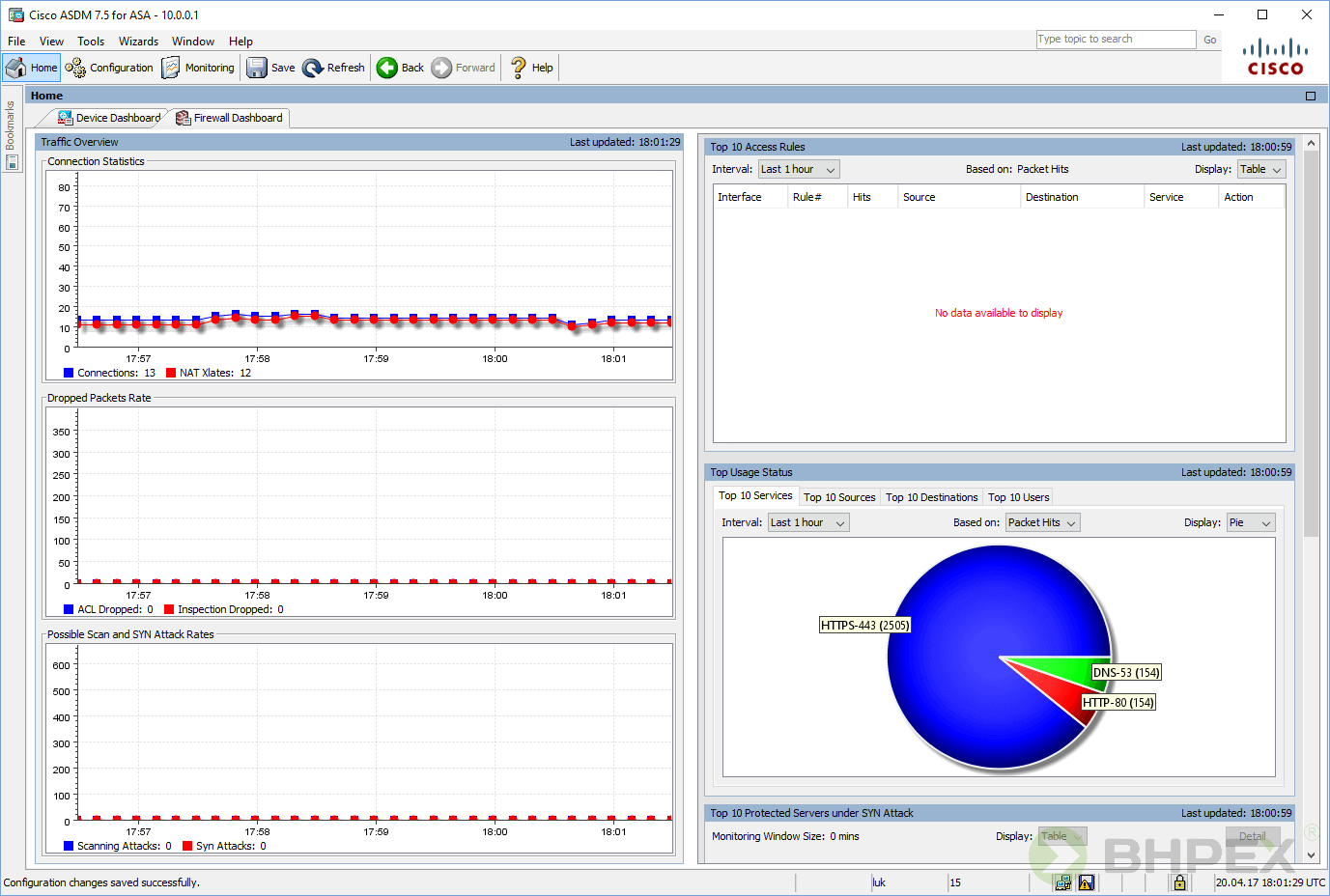Screen dimensions: 1330x896
Task: Click the right pane vertical scrollbar
Action: coord(1311,343)
